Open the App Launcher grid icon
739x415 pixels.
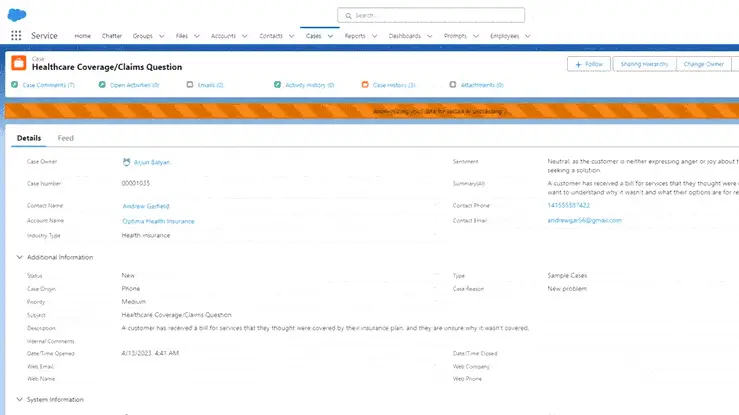coord(16,35)
